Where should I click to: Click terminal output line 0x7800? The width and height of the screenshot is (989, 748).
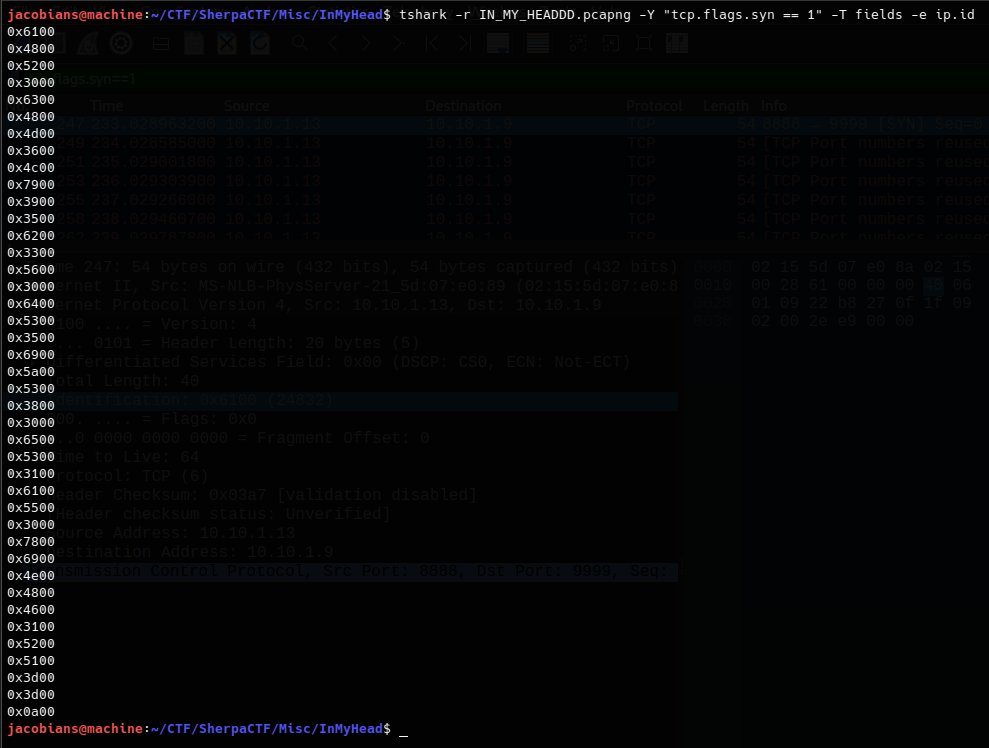[x=31, y=542]
